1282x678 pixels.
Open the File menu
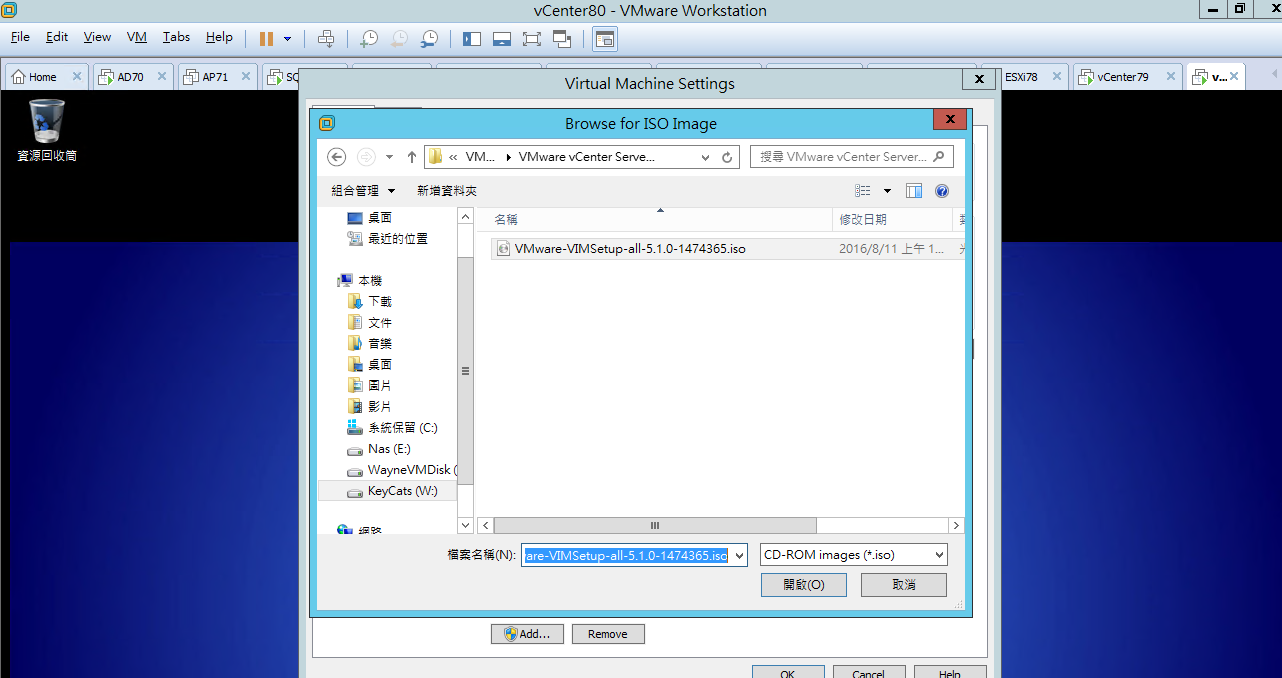[21, 37]
